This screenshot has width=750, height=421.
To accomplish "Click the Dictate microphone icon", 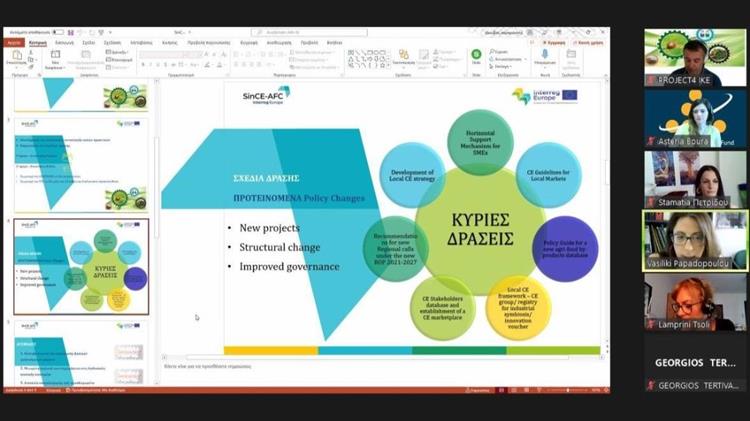I will [x=545, y=56].
